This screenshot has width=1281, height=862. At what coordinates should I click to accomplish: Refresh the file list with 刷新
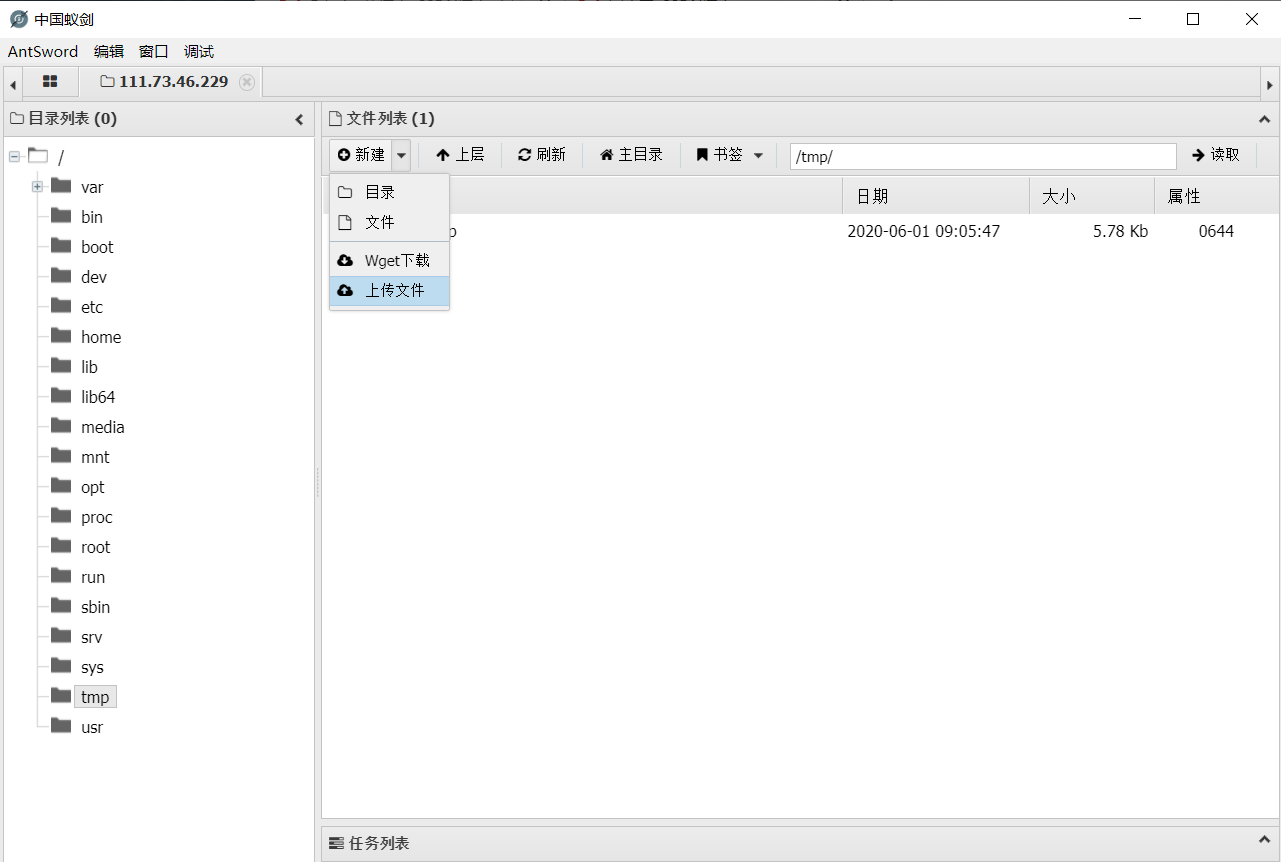[x=541, y=155]
